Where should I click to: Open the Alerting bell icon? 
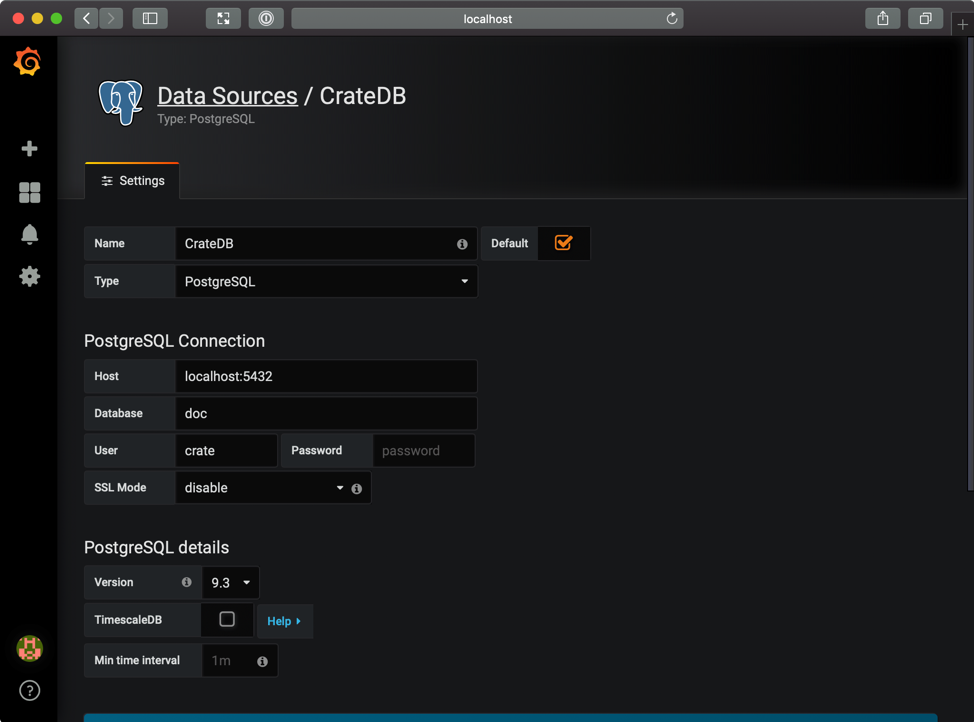(x=29, y=234)
